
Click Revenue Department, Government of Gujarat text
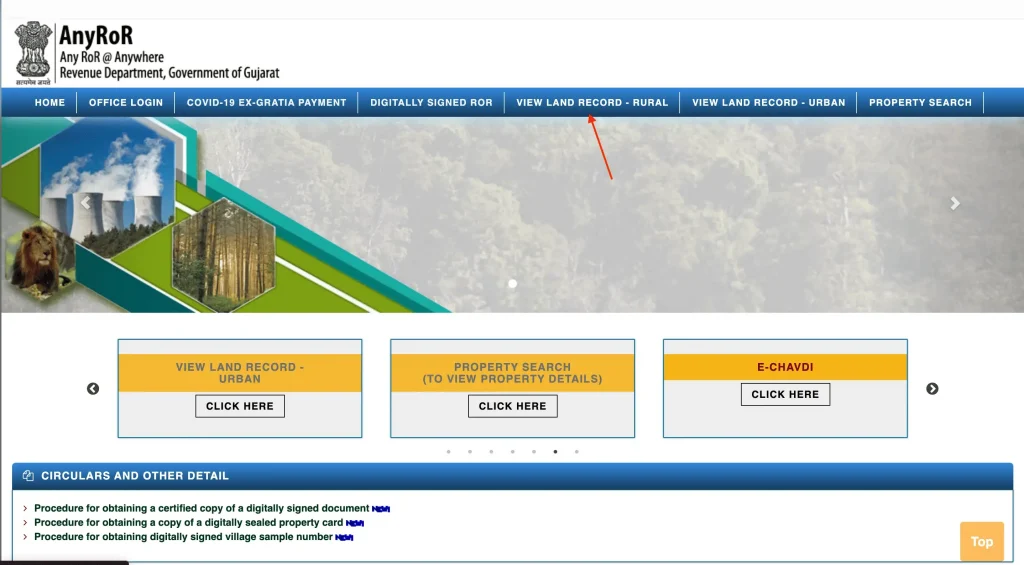point(169,73)
